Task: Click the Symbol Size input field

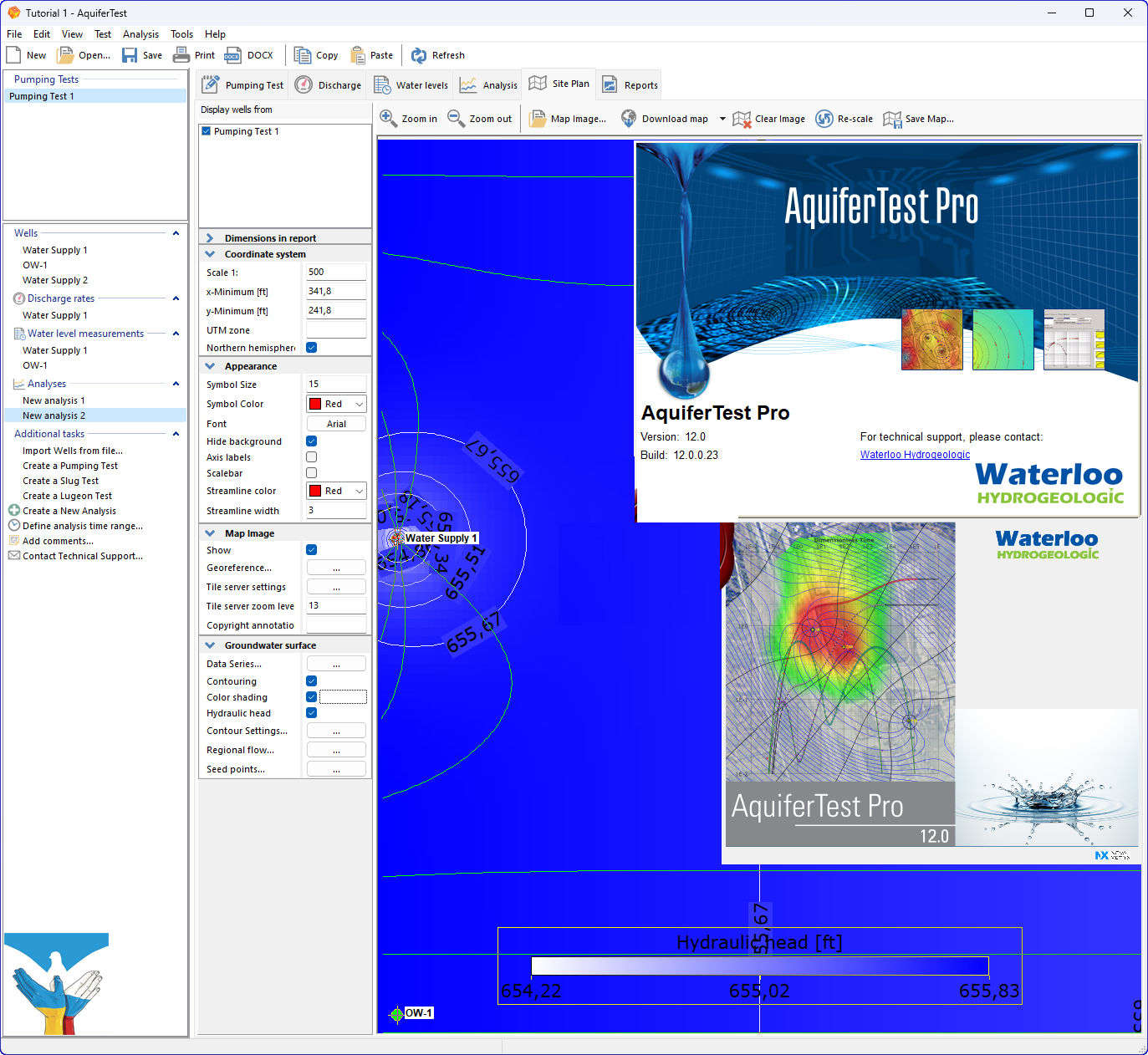Action: [336, 384]
